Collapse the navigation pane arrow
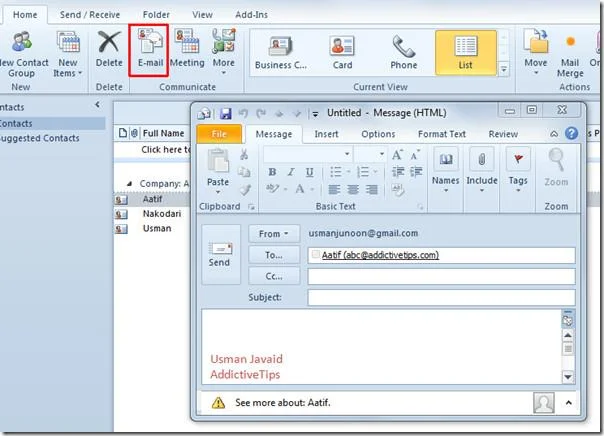Viewport: 604px width, 436px height. tap(97, 104)
